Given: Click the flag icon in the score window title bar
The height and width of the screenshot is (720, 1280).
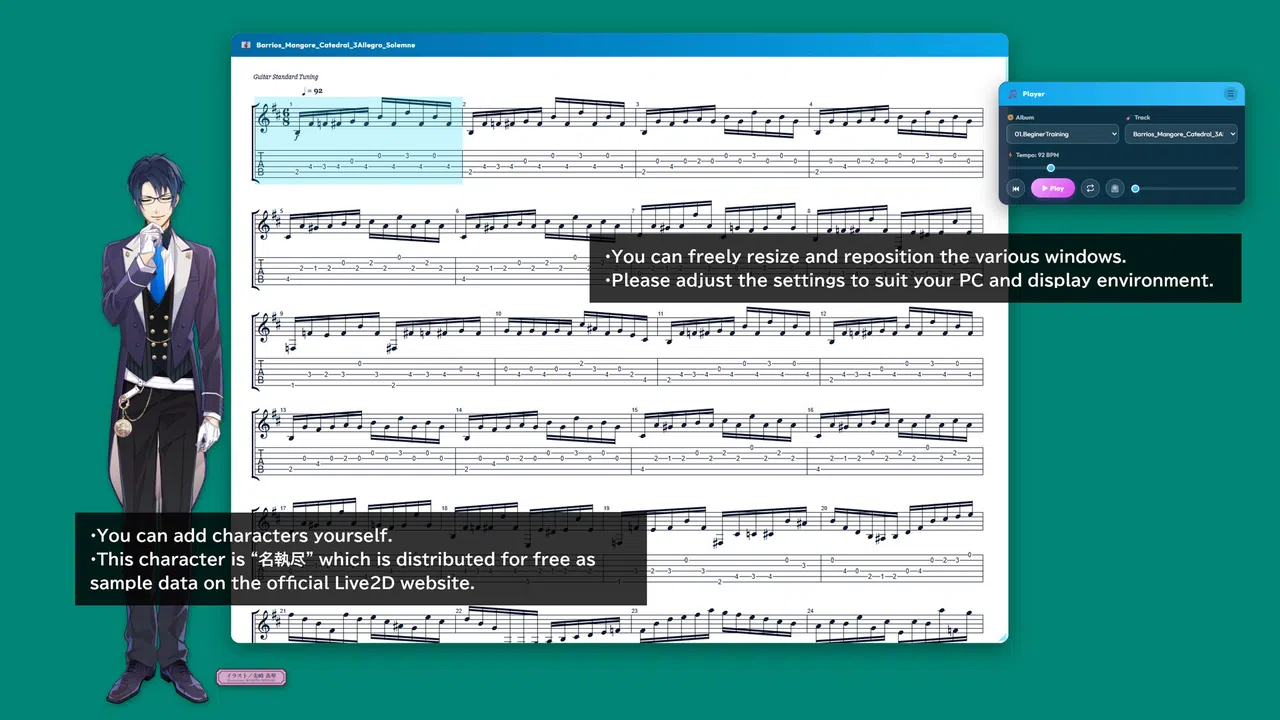Looking at the screenshot, I should (x=246, y=45).
